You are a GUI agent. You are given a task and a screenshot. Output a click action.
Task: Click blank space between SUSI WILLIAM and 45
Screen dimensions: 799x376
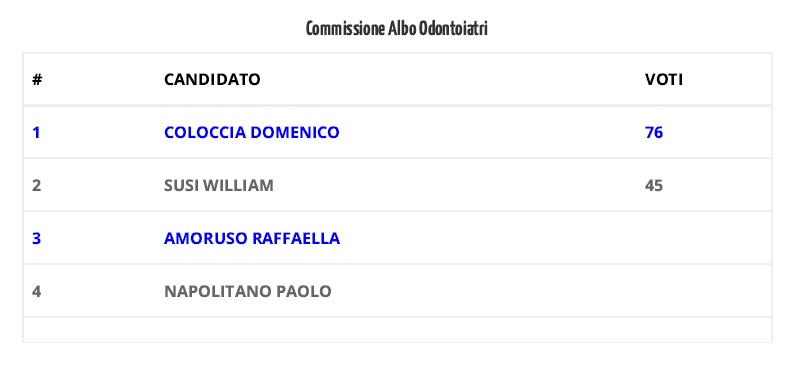pyautogui.click(x=459, y=185)
